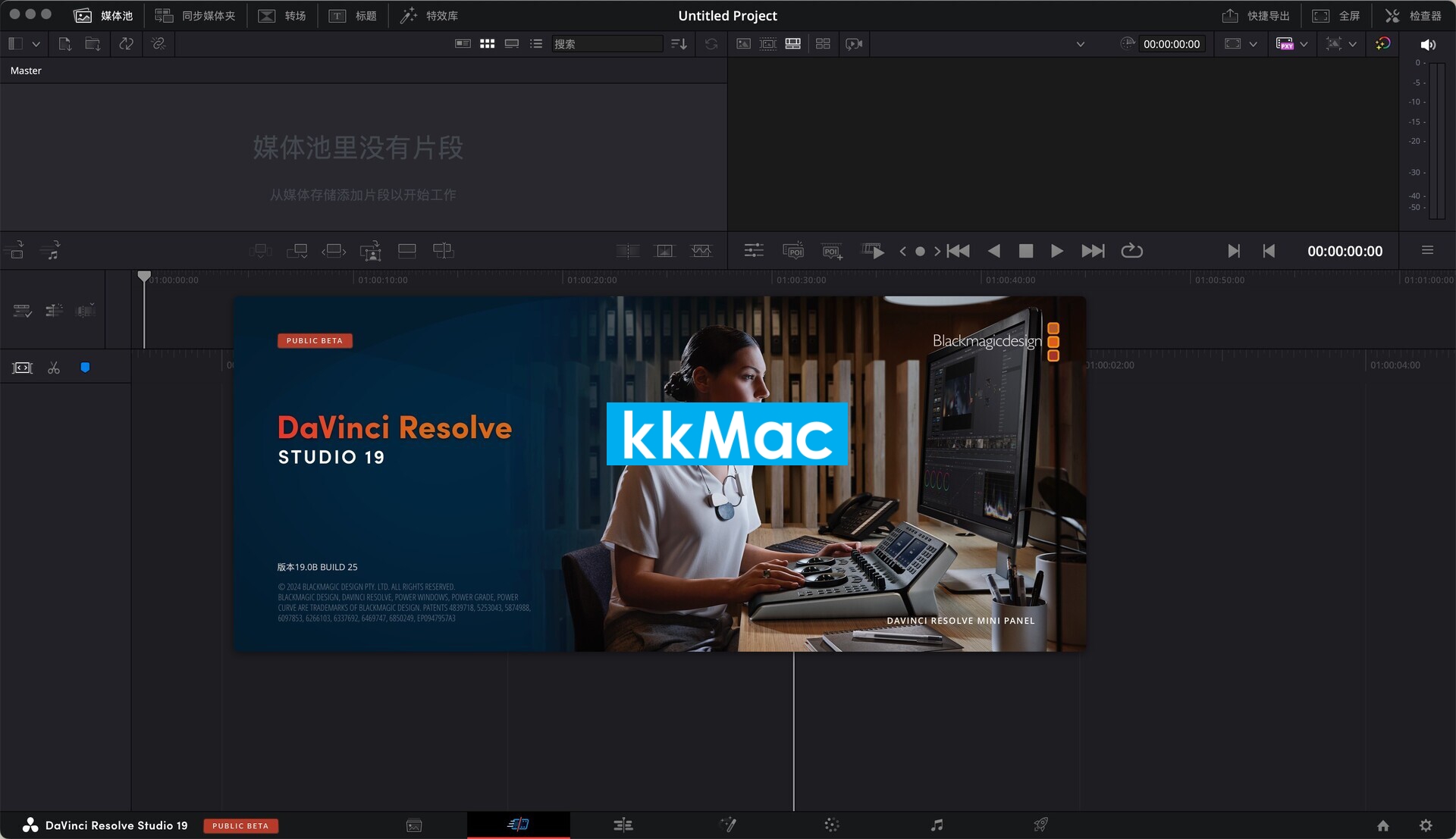
Task: Click the split clip scissors icon
Action: (54, 368)
